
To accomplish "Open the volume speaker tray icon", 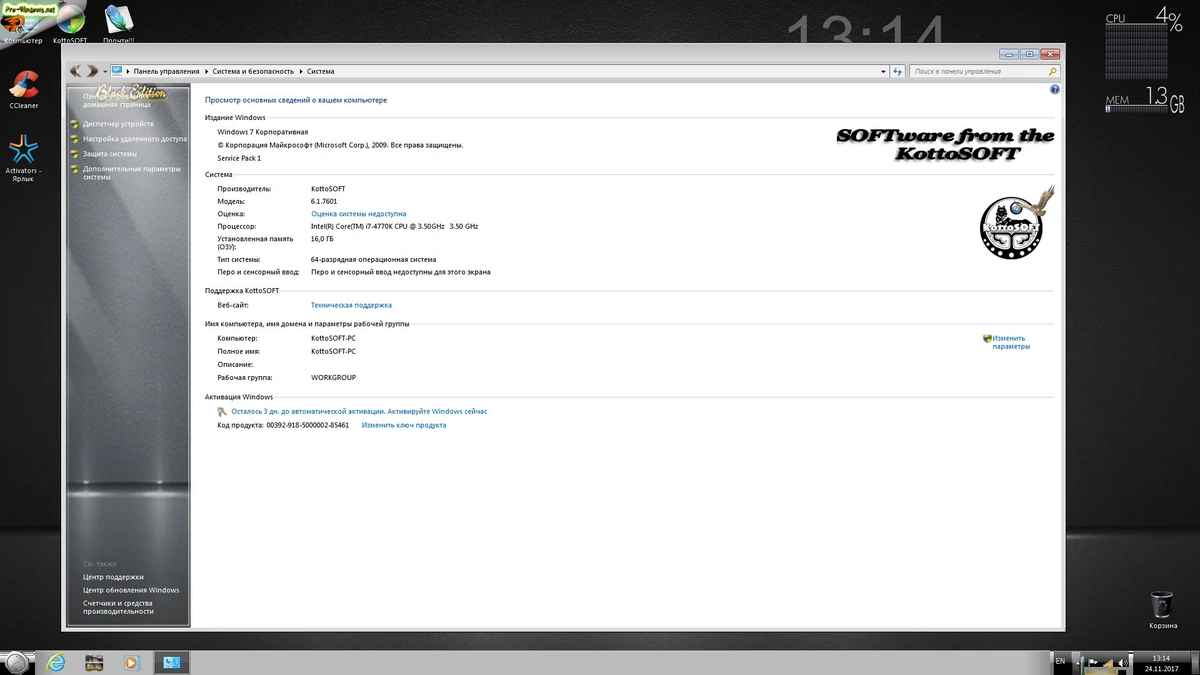I will [1124, 662].
